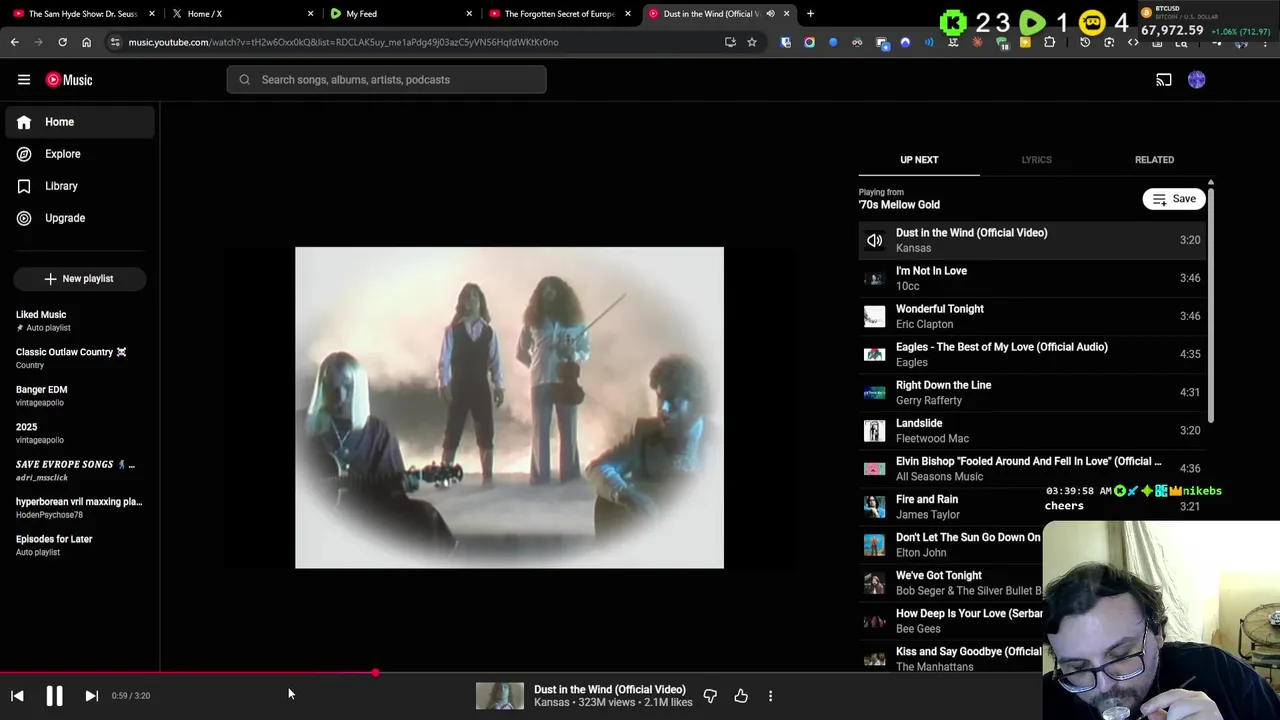This screenshot has height=720, width=1280.
Task: Click the Dust in the Wind video
Action: [x=509, y=407]
